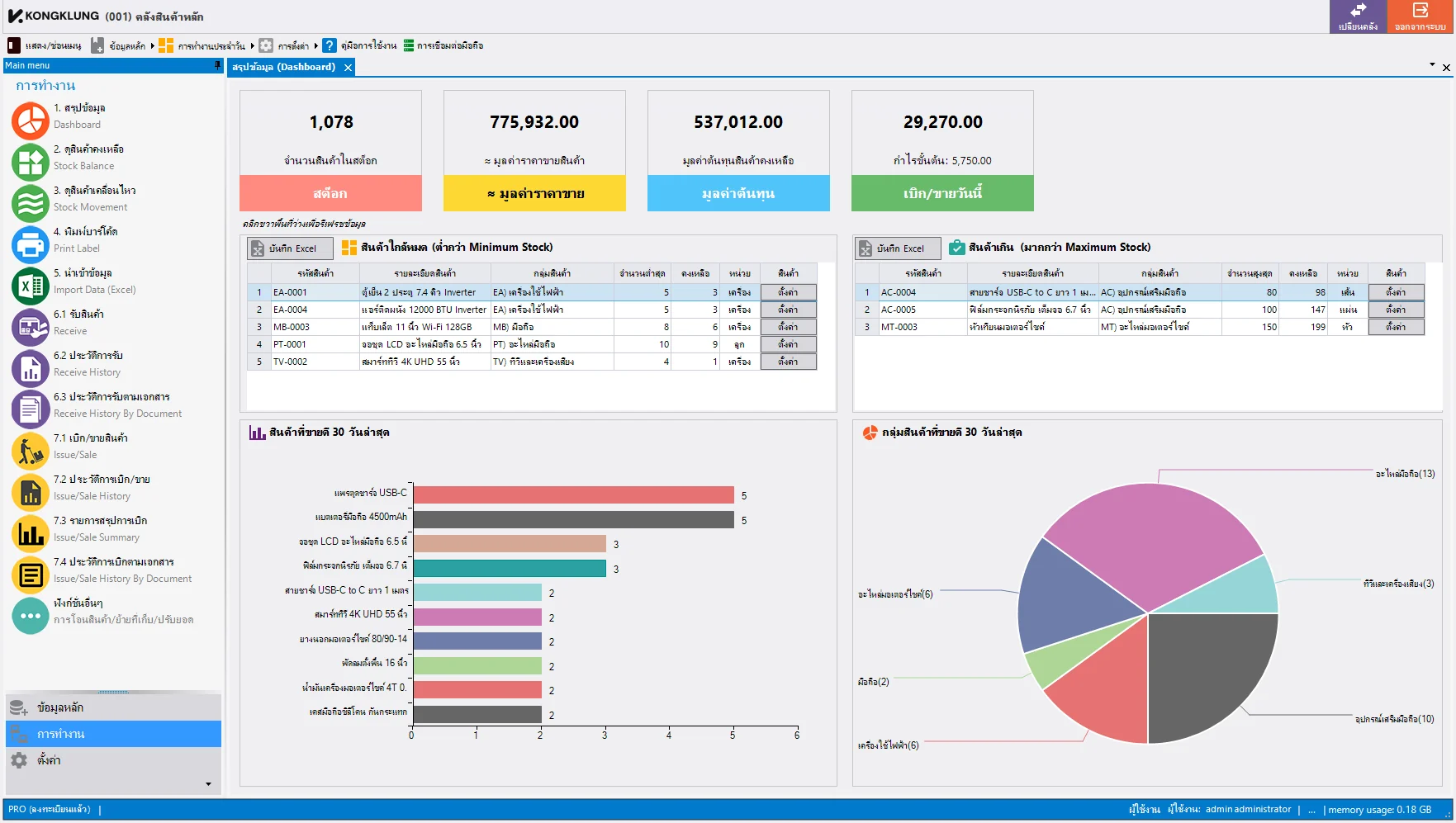The width and height of the screenshot is (1456, 823).
Task: Click the green เบิก/ขายวันนี้ card footer
Action: point(942,193)
